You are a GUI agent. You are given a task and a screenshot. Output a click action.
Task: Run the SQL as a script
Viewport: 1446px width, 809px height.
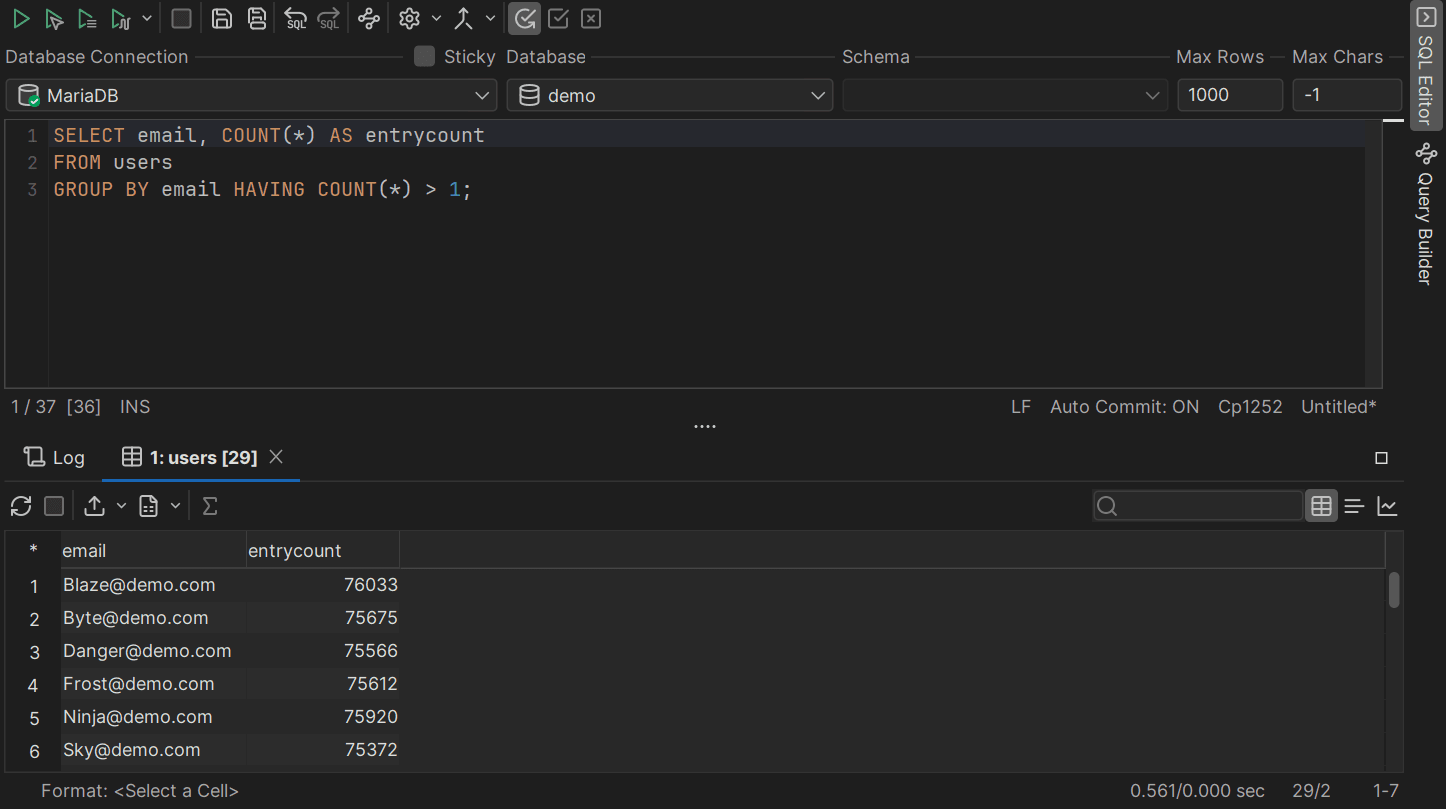point(87,18)
